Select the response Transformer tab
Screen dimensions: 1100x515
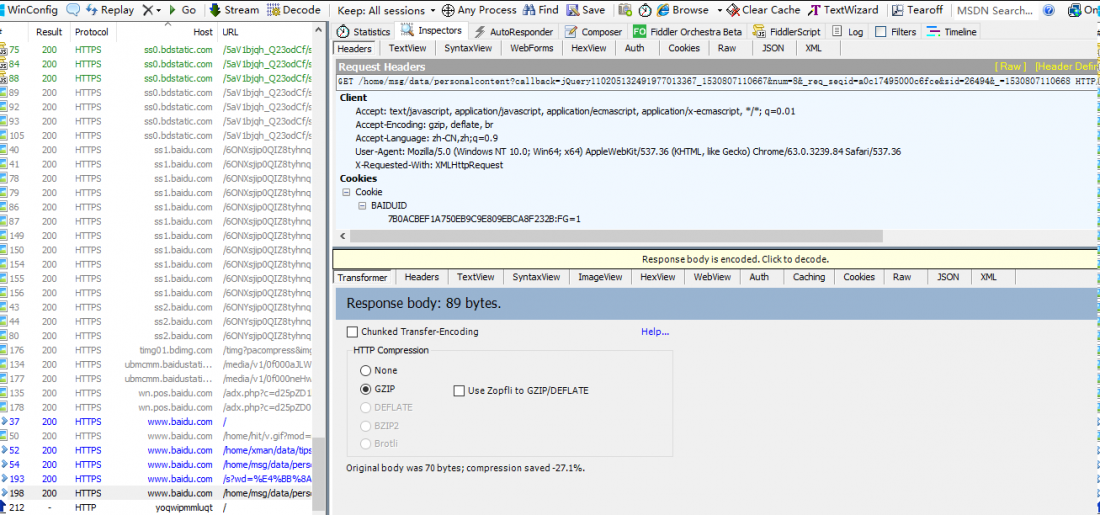[x=362, y=277]
